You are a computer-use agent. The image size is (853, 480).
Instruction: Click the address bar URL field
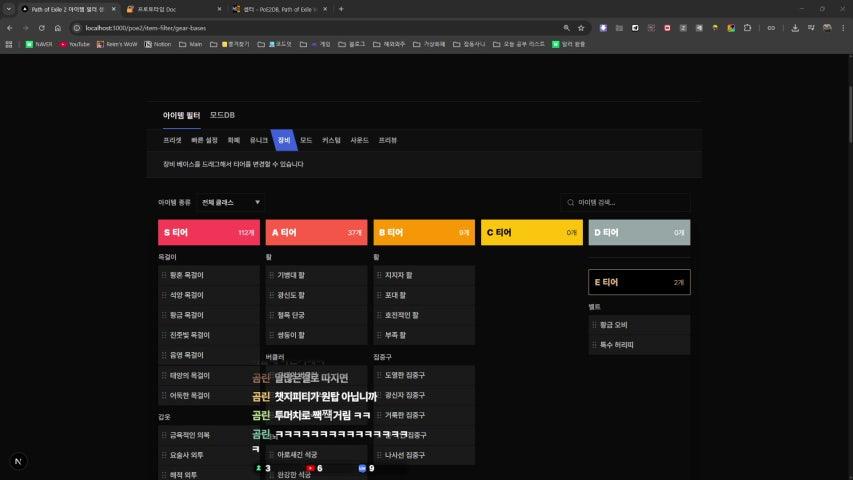(x=321, y=28)
